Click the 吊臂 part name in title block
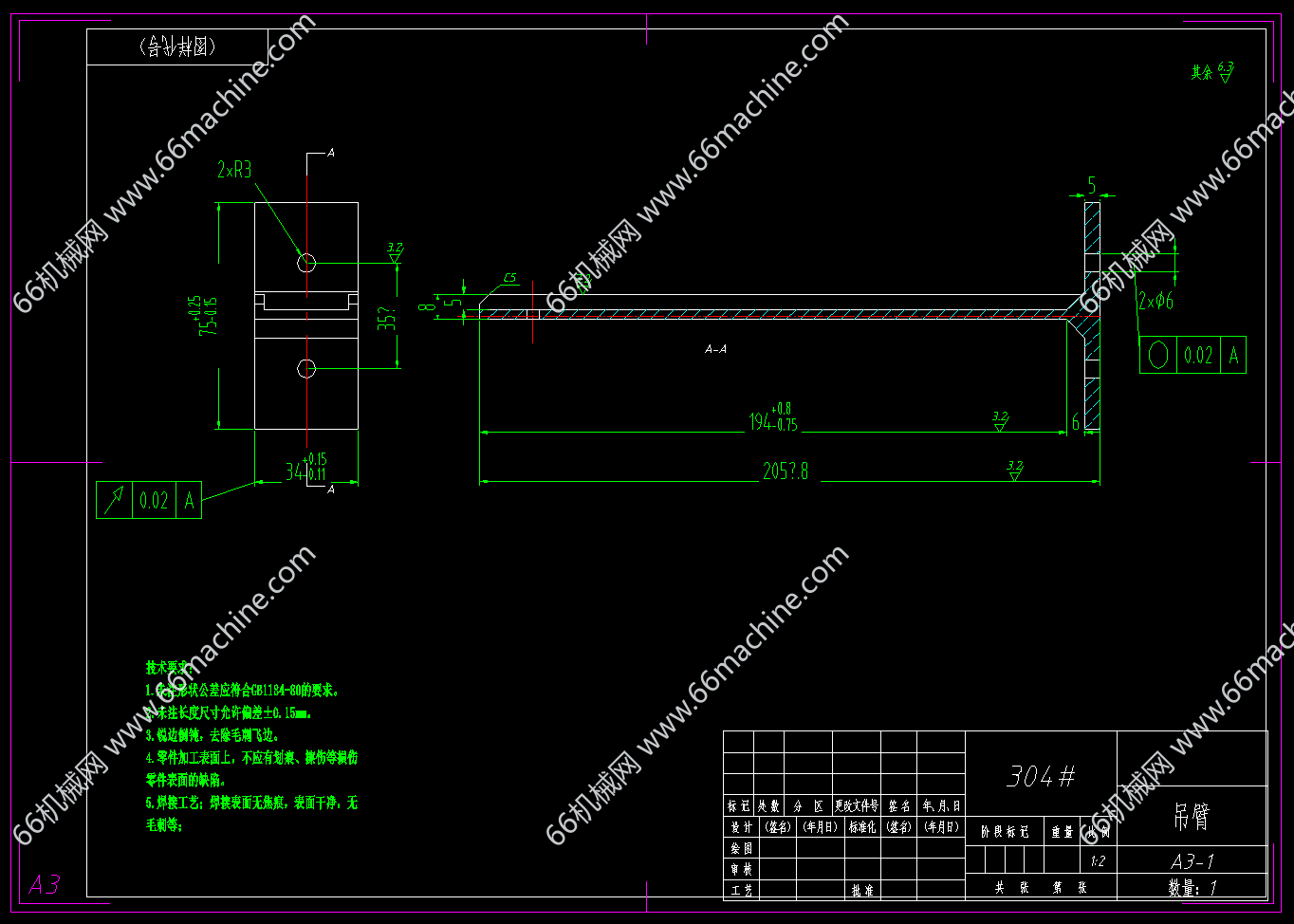1294x924 pixels. coord(1192,816)
